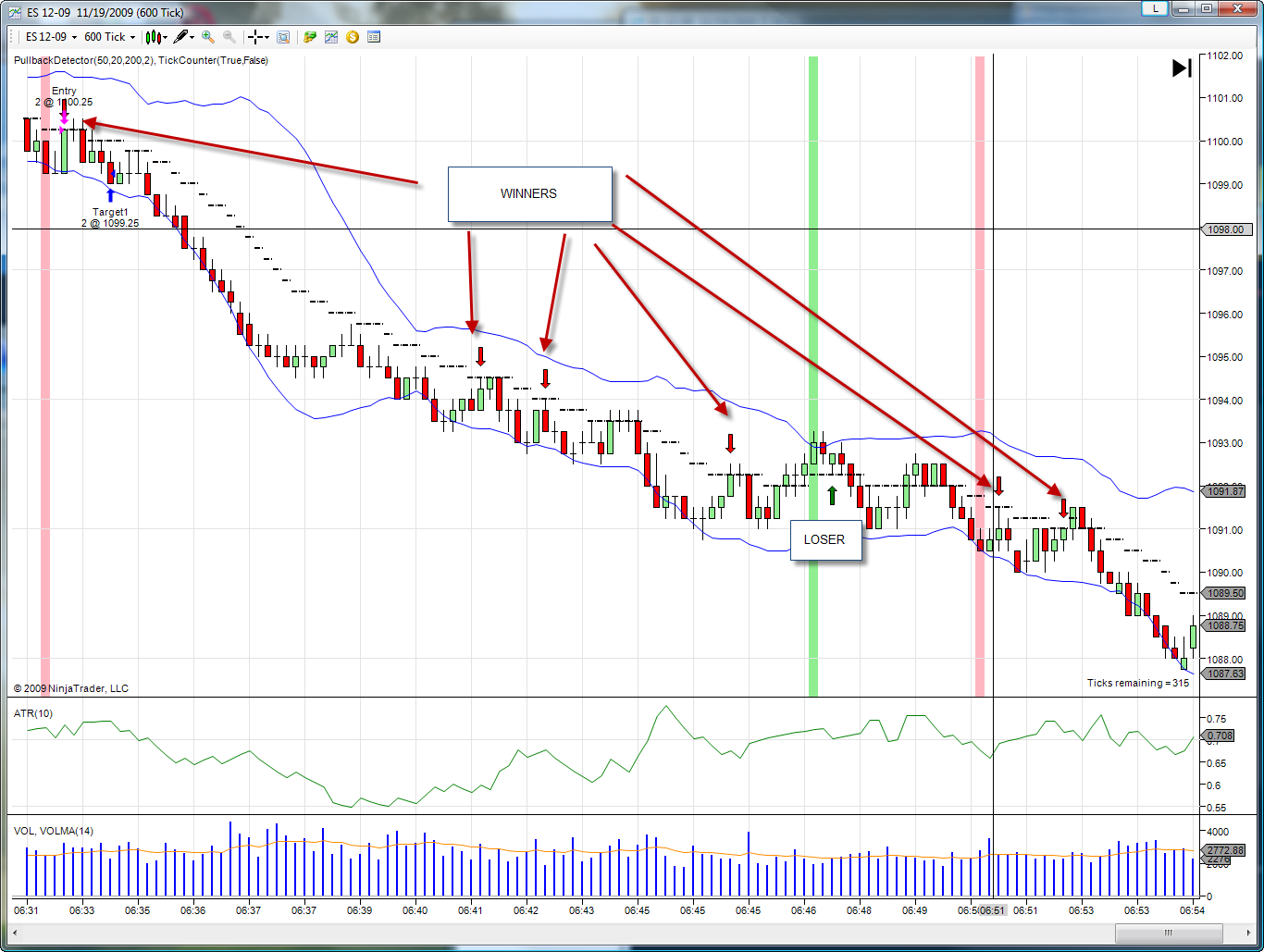Click the 06:41 time axis label
Image resolution: width=1264 pixels, height=952 pixels.
[471, 911]
